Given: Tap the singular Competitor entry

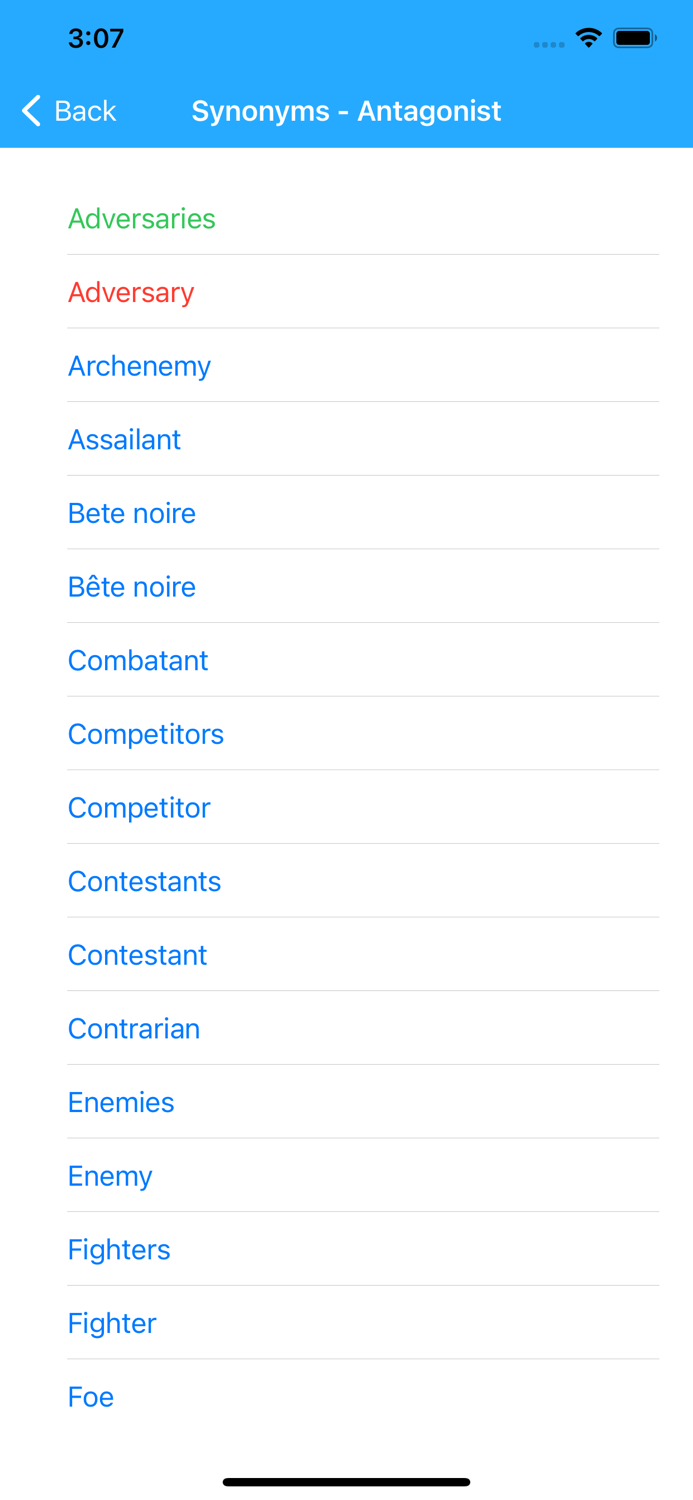Looking at the screenshot, I should [x=139, y=808].
